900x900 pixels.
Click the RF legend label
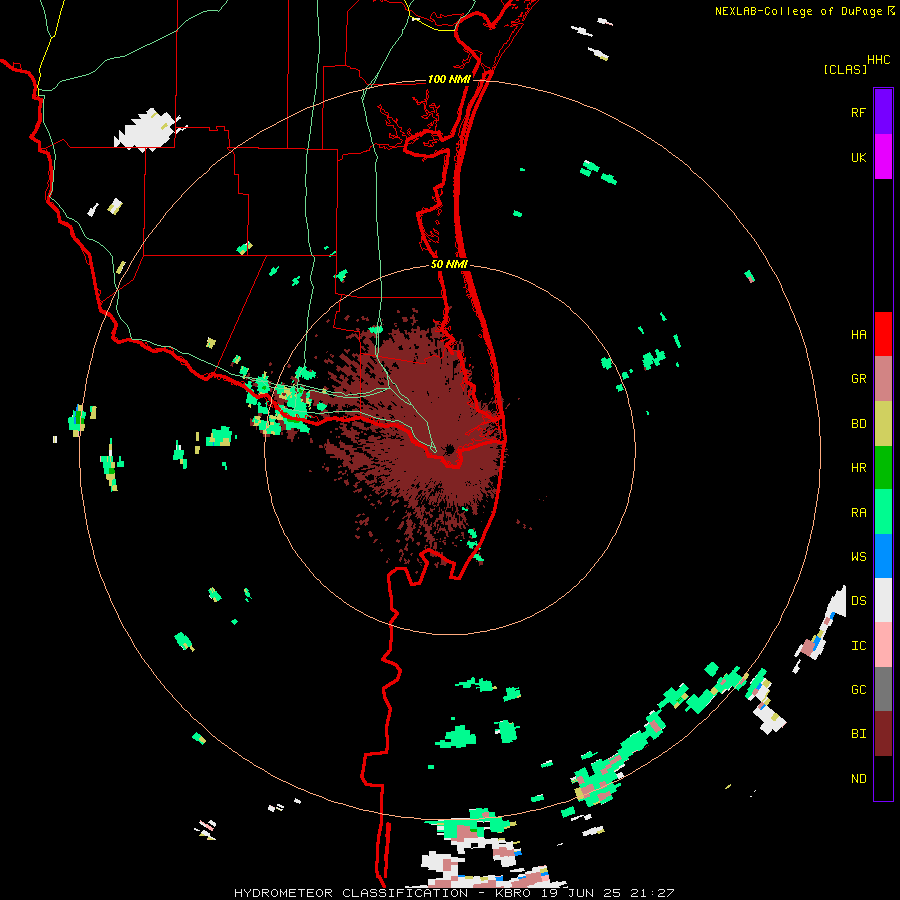point(858,112)
